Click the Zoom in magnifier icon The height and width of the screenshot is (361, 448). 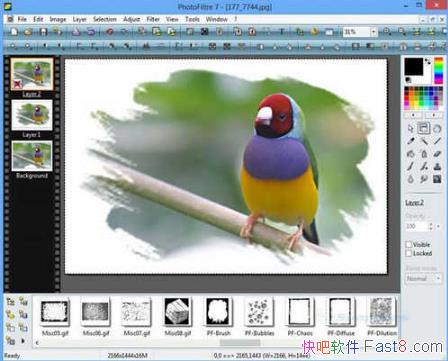pos(387,32)
